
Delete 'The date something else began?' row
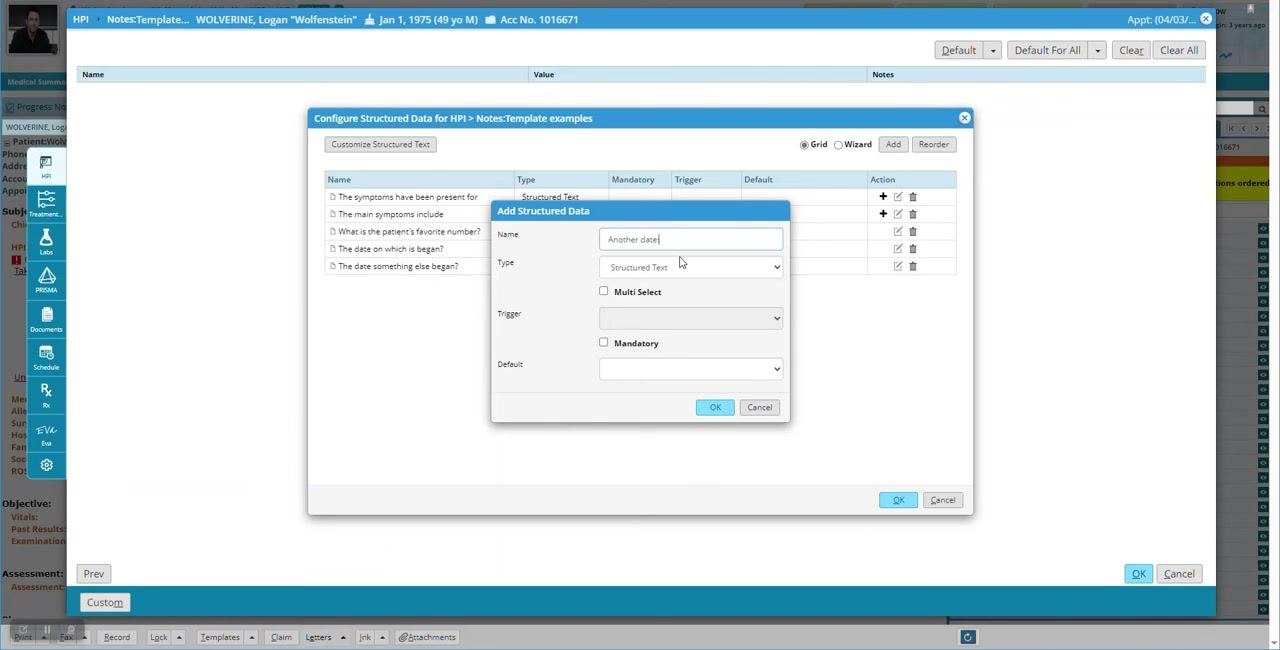(913, 266)
